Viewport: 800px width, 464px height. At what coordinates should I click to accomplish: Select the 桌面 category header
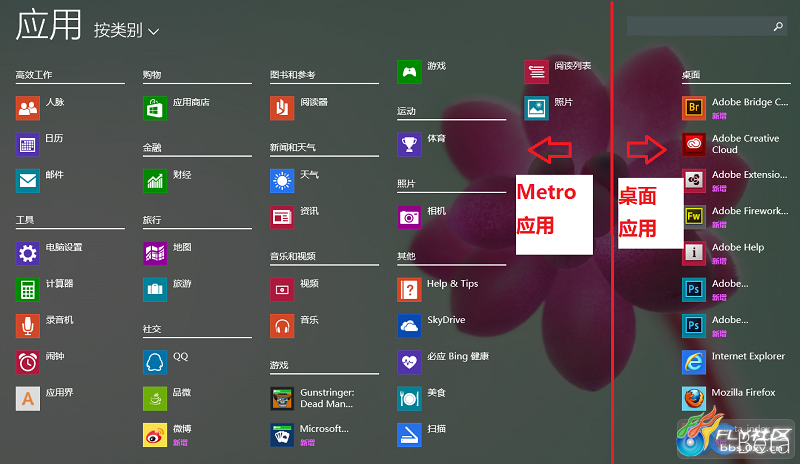click(691, 75)
